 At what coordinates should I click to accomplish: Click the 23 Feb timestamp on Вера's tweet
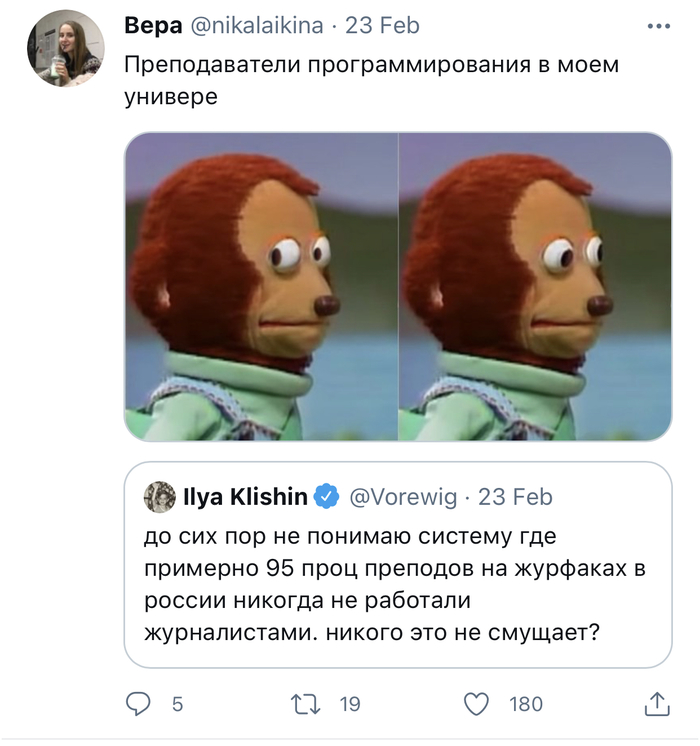[x=383, y=26]
